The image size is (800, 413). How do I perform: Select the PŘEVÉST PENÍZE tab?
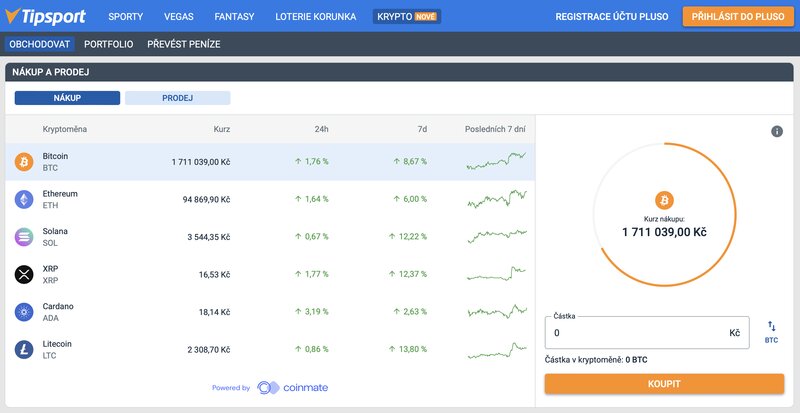pos(184,44)
